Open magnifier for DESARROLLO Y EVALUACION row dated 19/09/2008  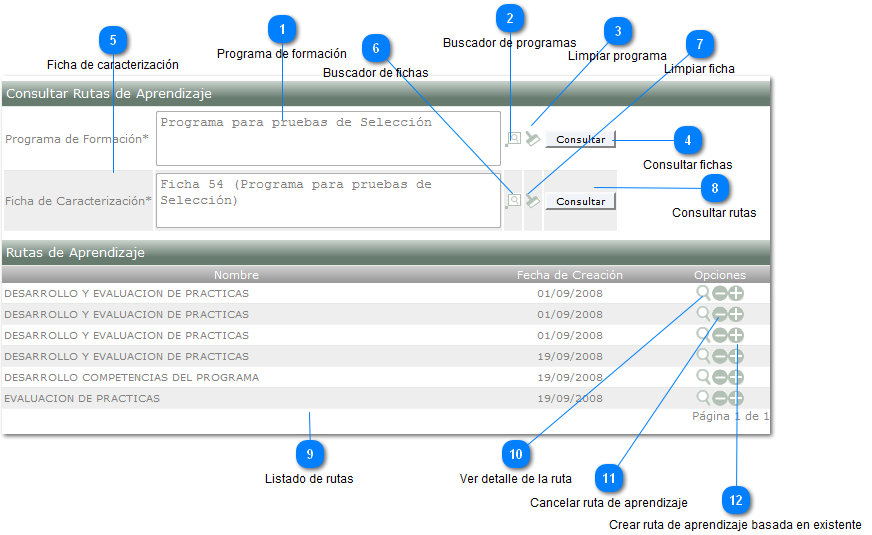[703, 356]
